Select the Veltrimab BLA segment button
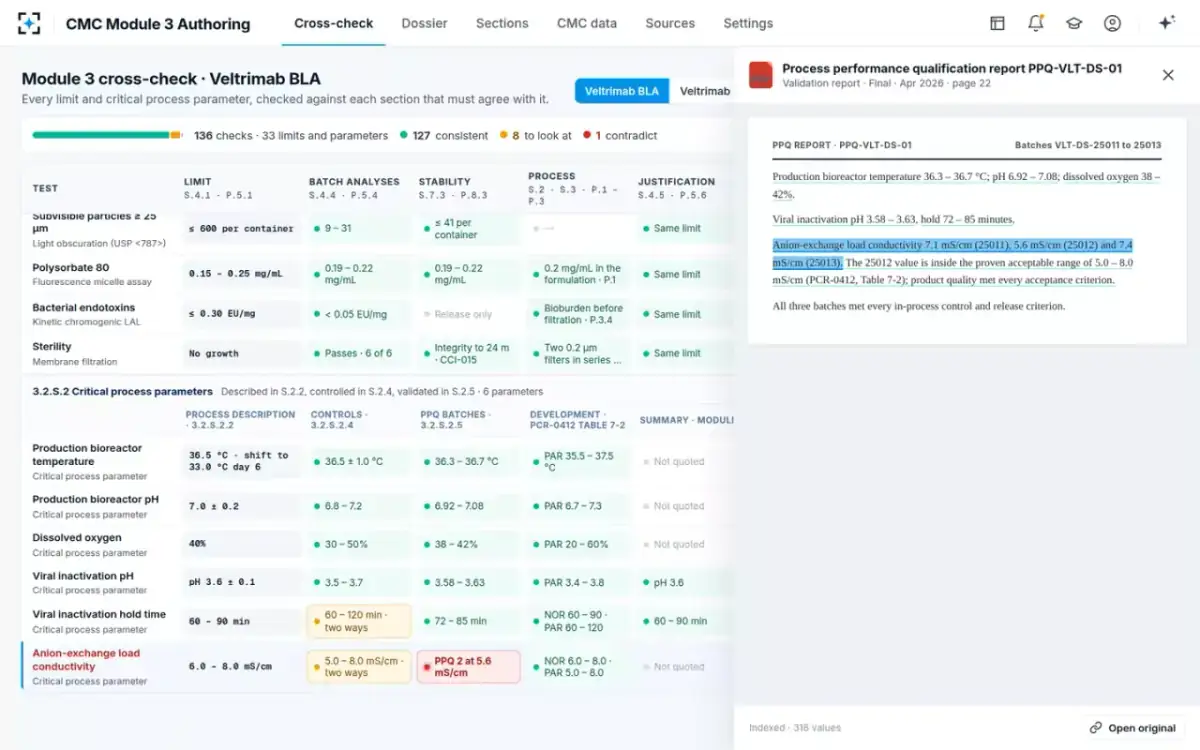 (x=622, y=91)
